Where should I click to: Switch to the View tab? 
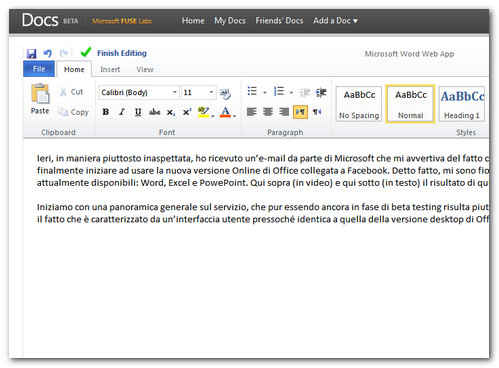[x=145, y=69]
